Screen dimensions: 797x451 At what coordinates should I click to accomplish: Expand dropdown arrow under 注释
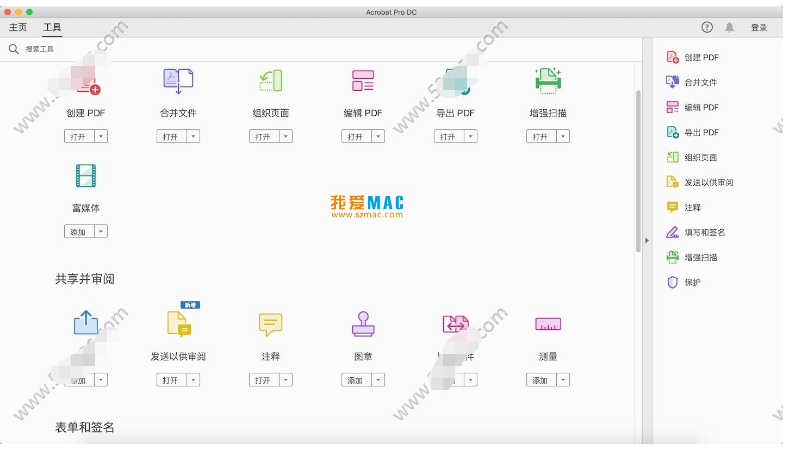[286, 380]
